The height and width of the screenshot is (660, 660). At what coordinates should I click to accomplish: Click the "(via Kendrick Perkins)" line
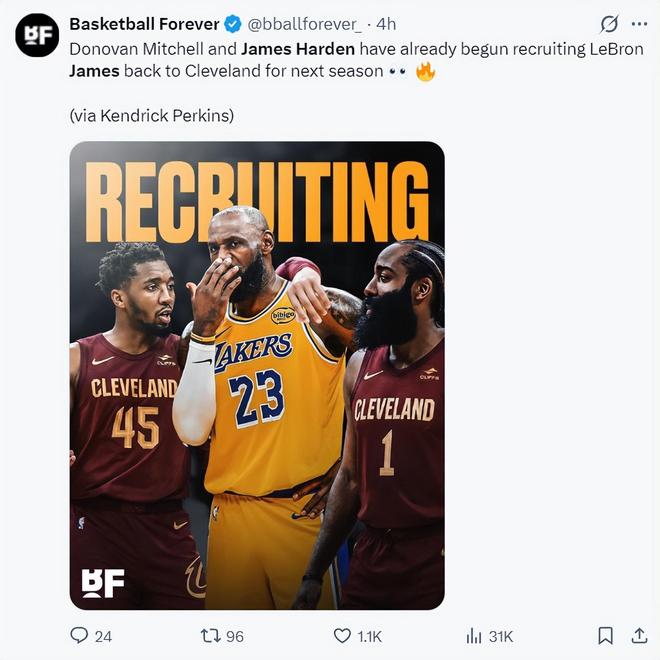coord(151,115)
